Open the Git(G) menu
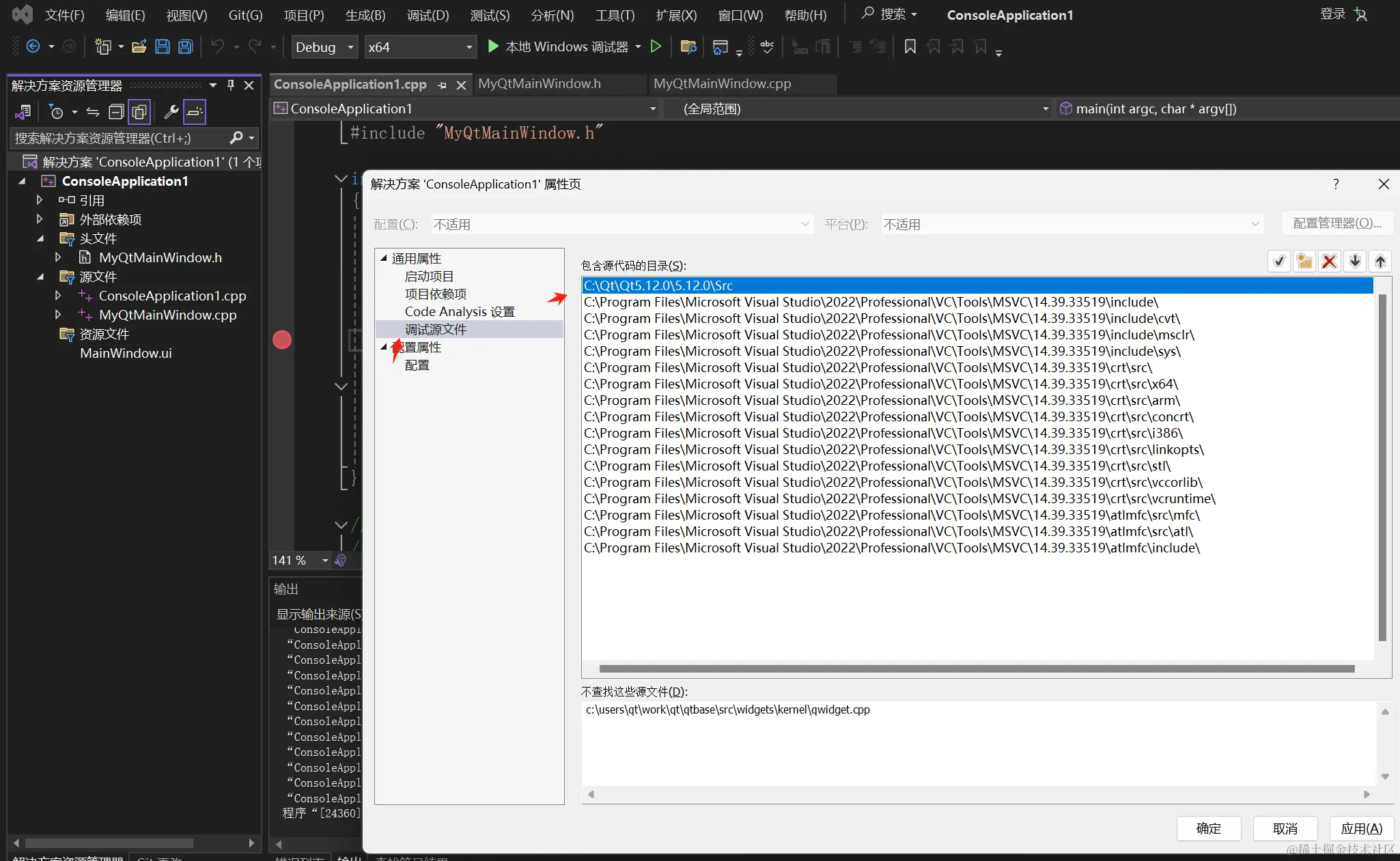The height and width of the screenshot is (861, 1400). point(245,15)
